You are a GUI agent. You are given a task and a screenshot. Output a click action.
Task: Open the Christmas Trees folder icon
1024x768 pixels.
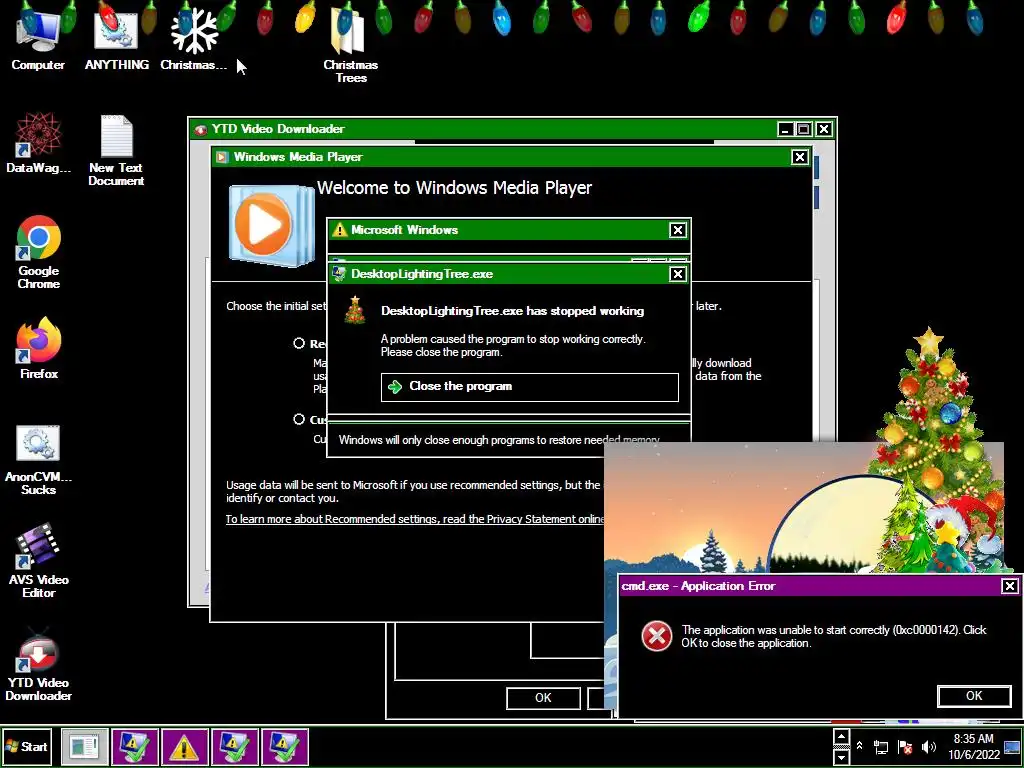[x=351, y=46]
